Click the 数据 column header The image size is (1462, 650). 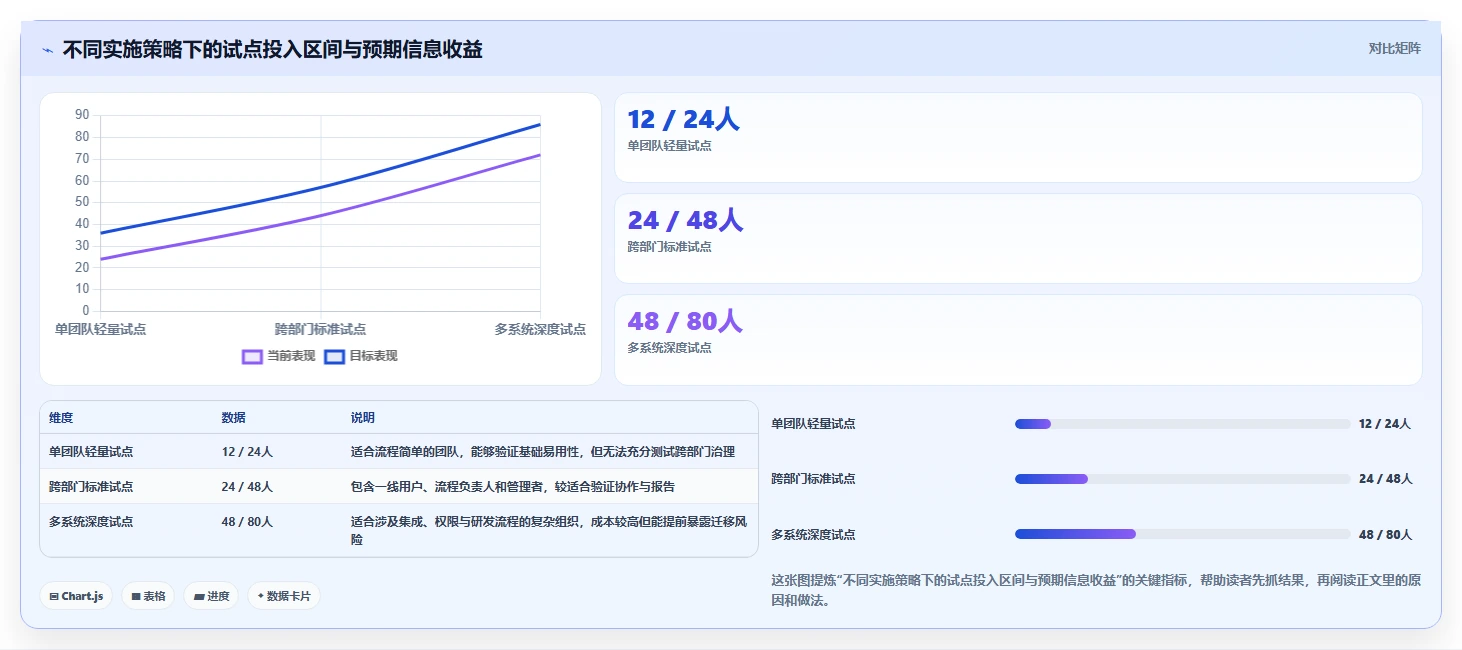(x=234, y=418)
